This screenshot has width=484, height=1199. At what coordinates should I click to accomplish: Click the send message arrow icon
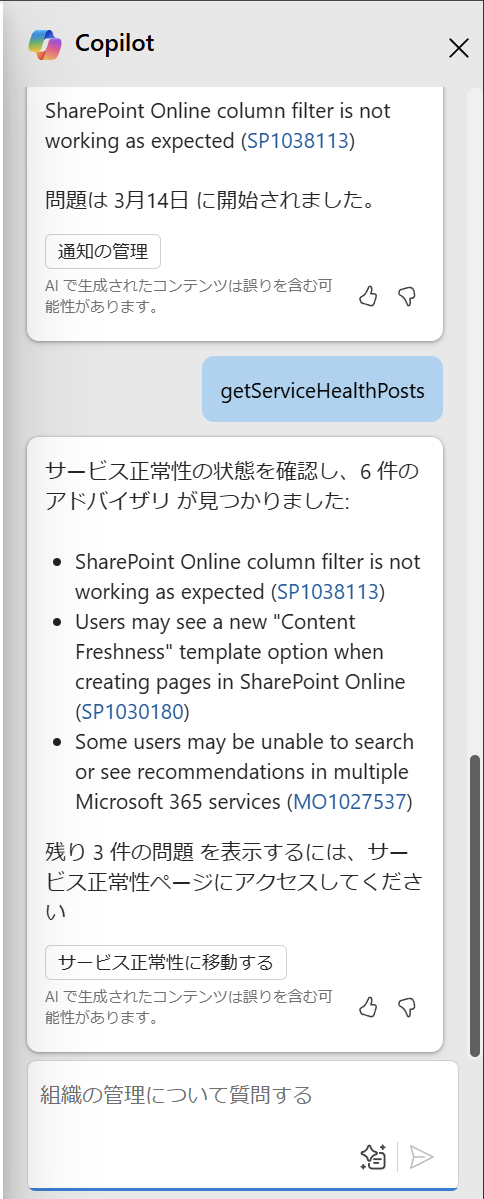pos(421,1157)
